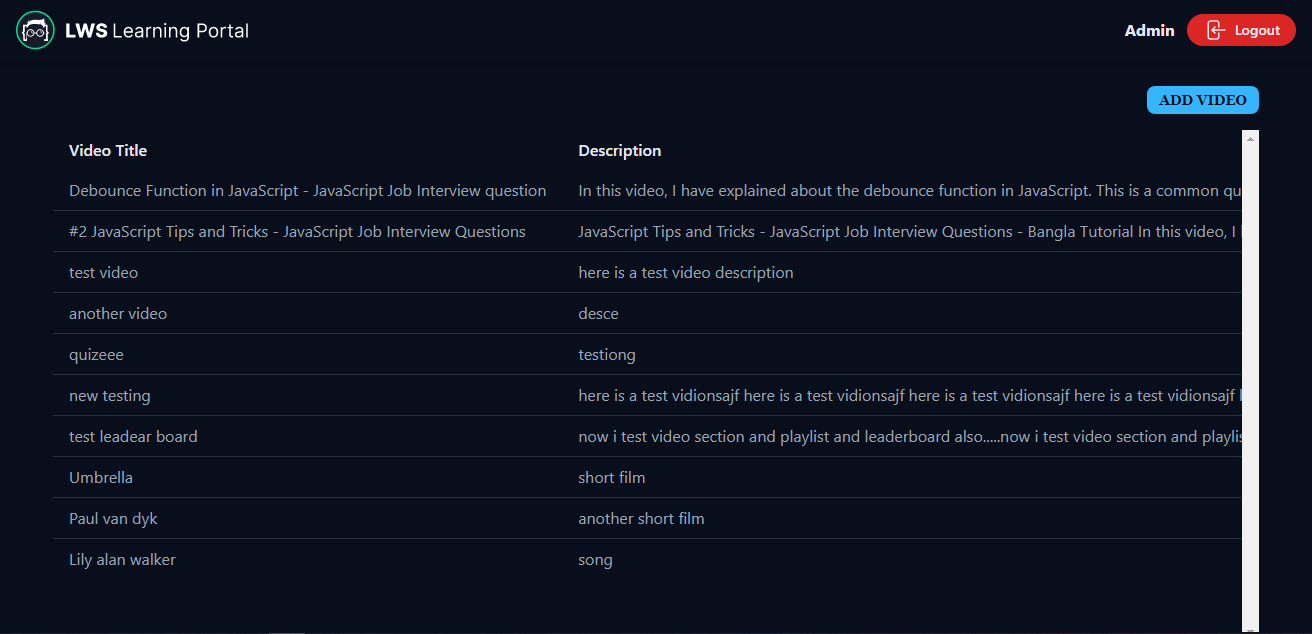
Task: Click the logout door icon
Action: (x=1215, y=30)
